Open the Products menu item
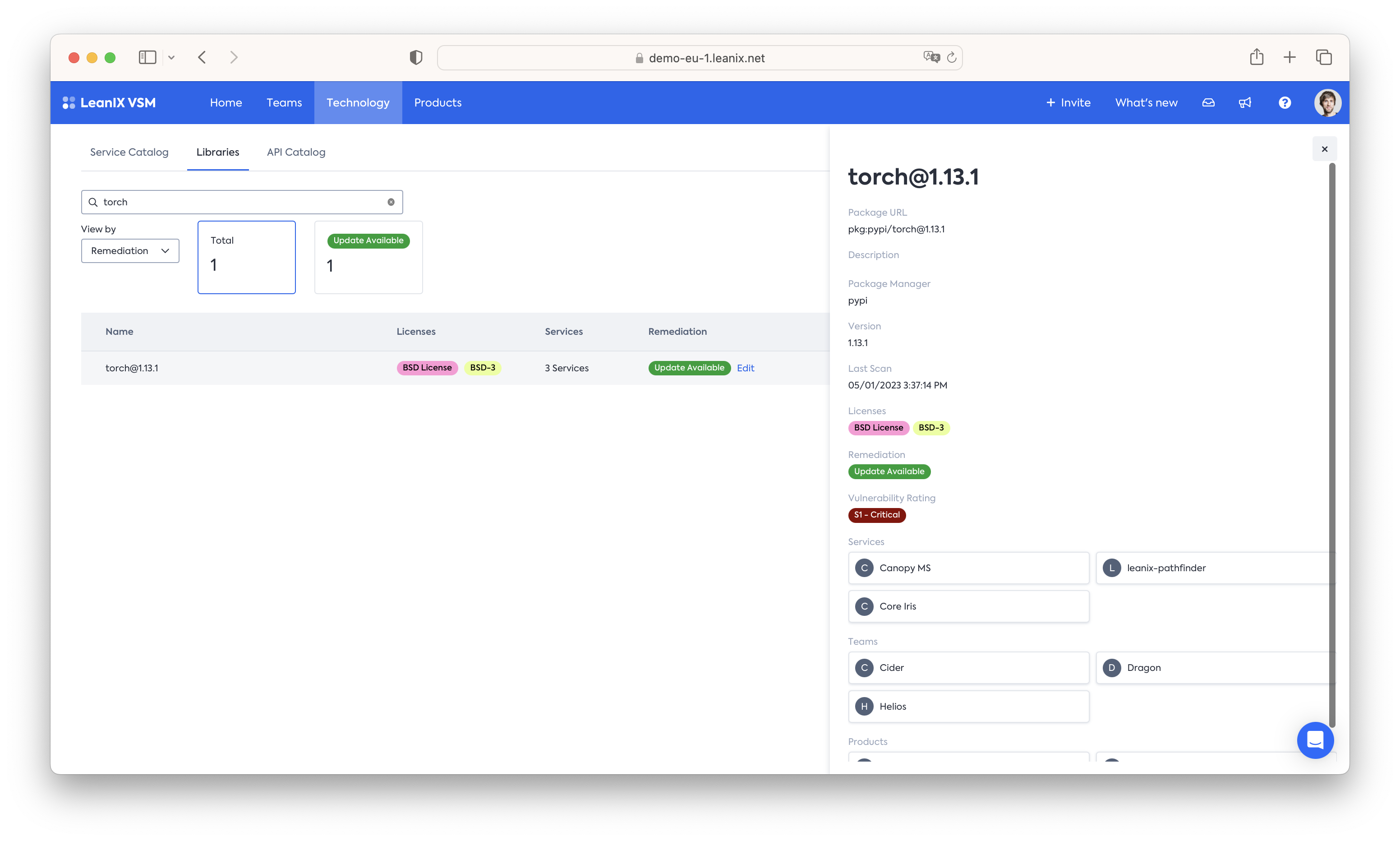This screenshot has height=841, width=1400. coord(437,102)
